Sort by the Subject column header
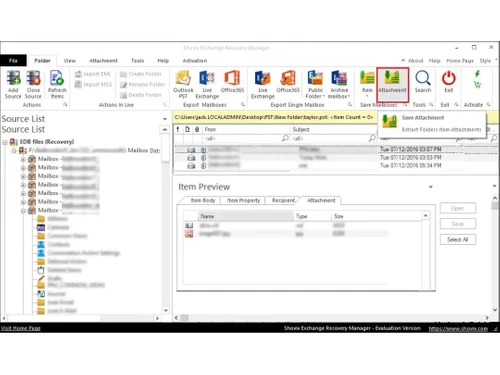 (x=334, y=129)
